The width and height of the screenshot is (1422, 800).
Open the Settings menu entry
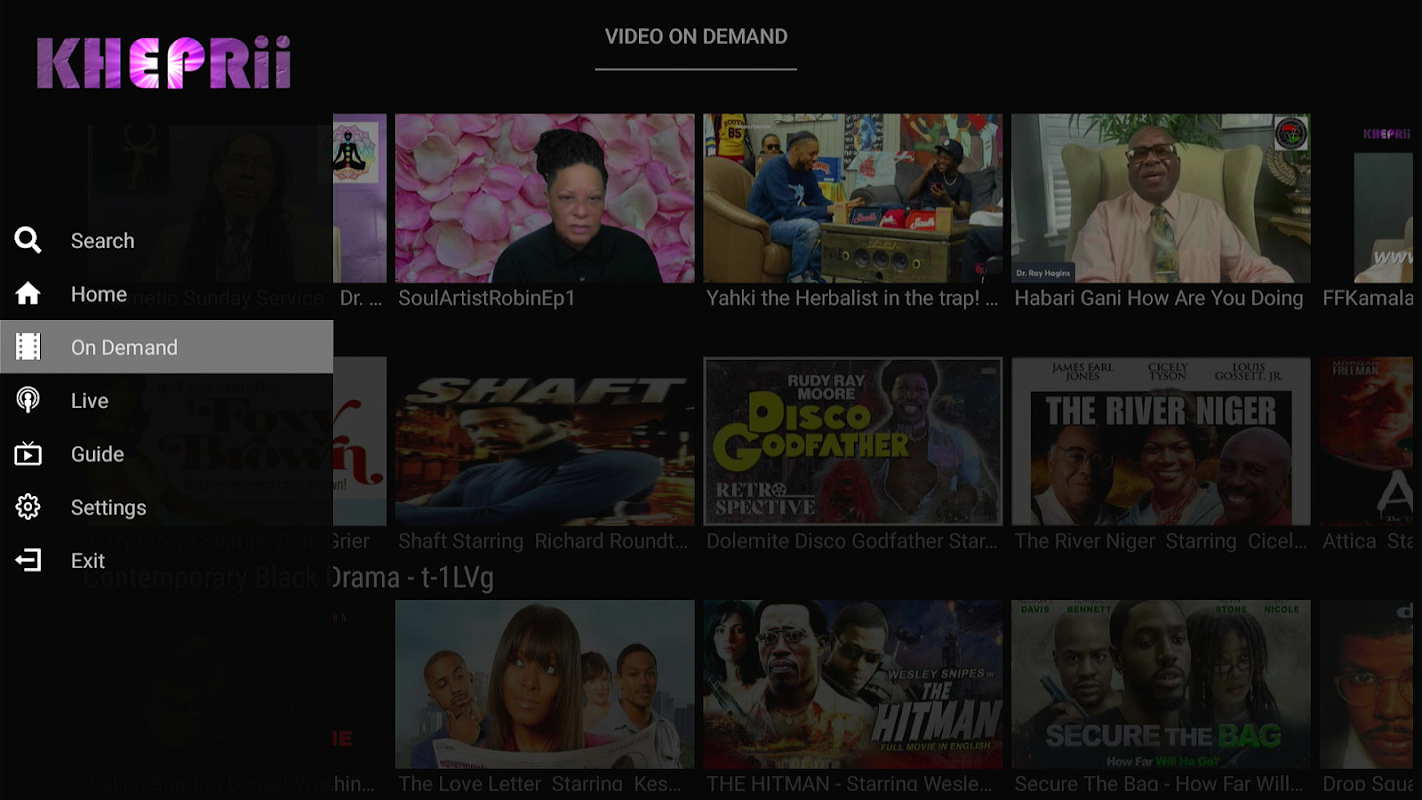point(166,507)
